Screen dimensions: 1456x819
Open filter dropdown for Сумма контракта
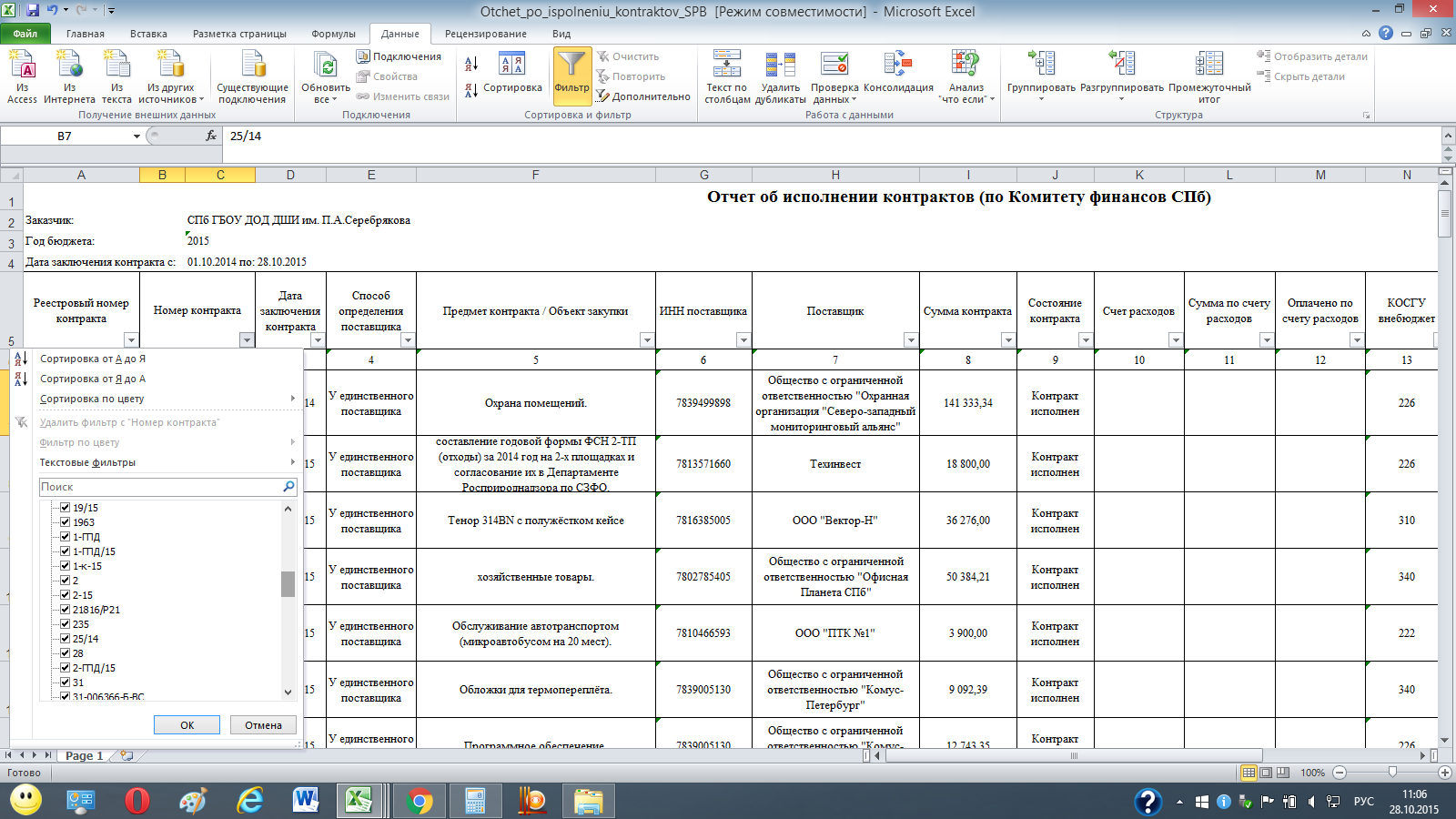tap(1008, 340)
